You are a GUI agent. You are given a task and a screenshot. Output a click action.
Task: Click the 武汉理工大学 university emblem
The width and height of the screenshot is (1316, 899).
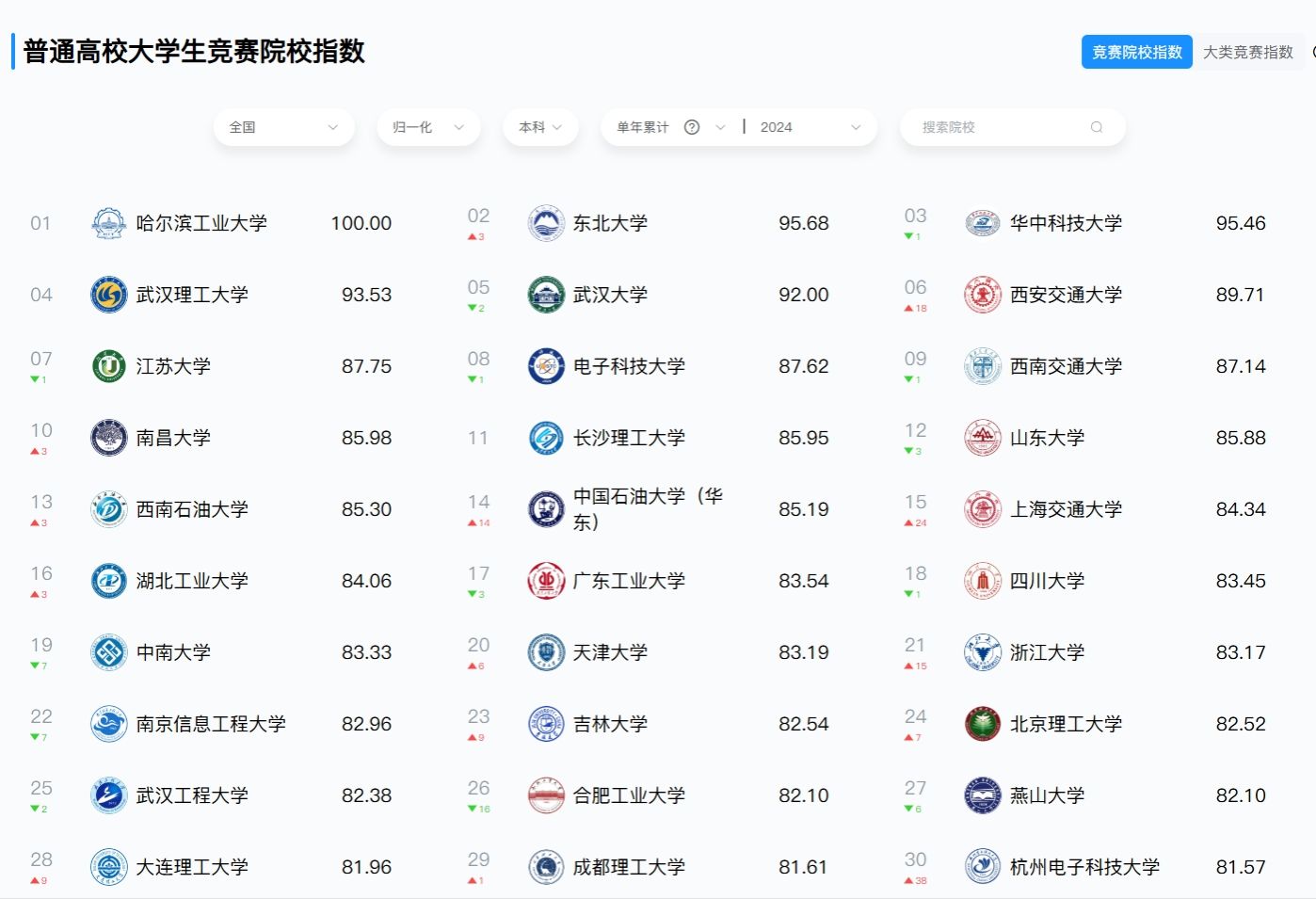click(108, 296)
